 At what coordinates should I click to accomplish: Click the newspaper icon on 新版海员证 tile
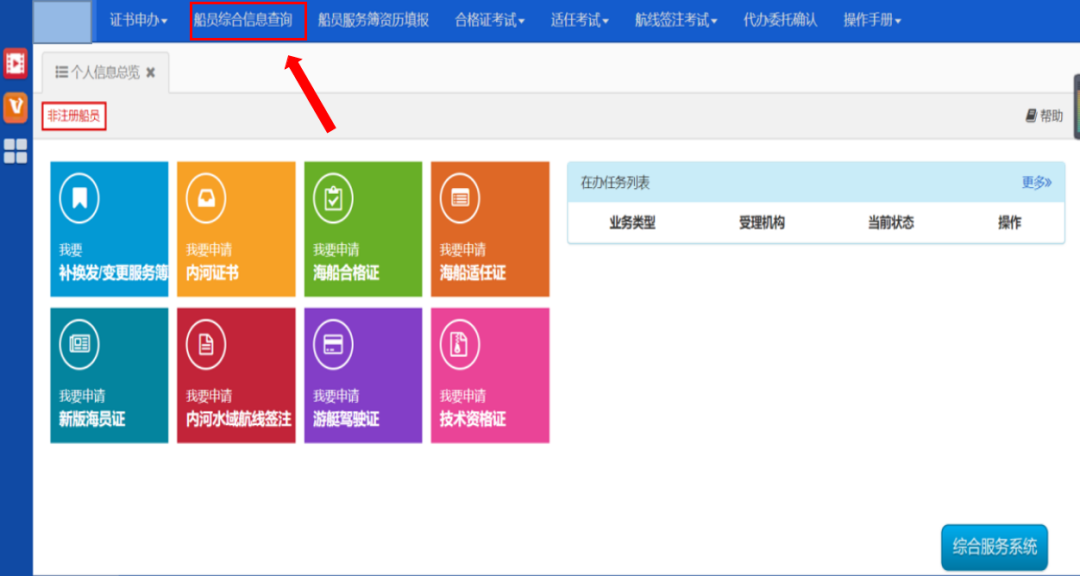click(x=79, y=344)
